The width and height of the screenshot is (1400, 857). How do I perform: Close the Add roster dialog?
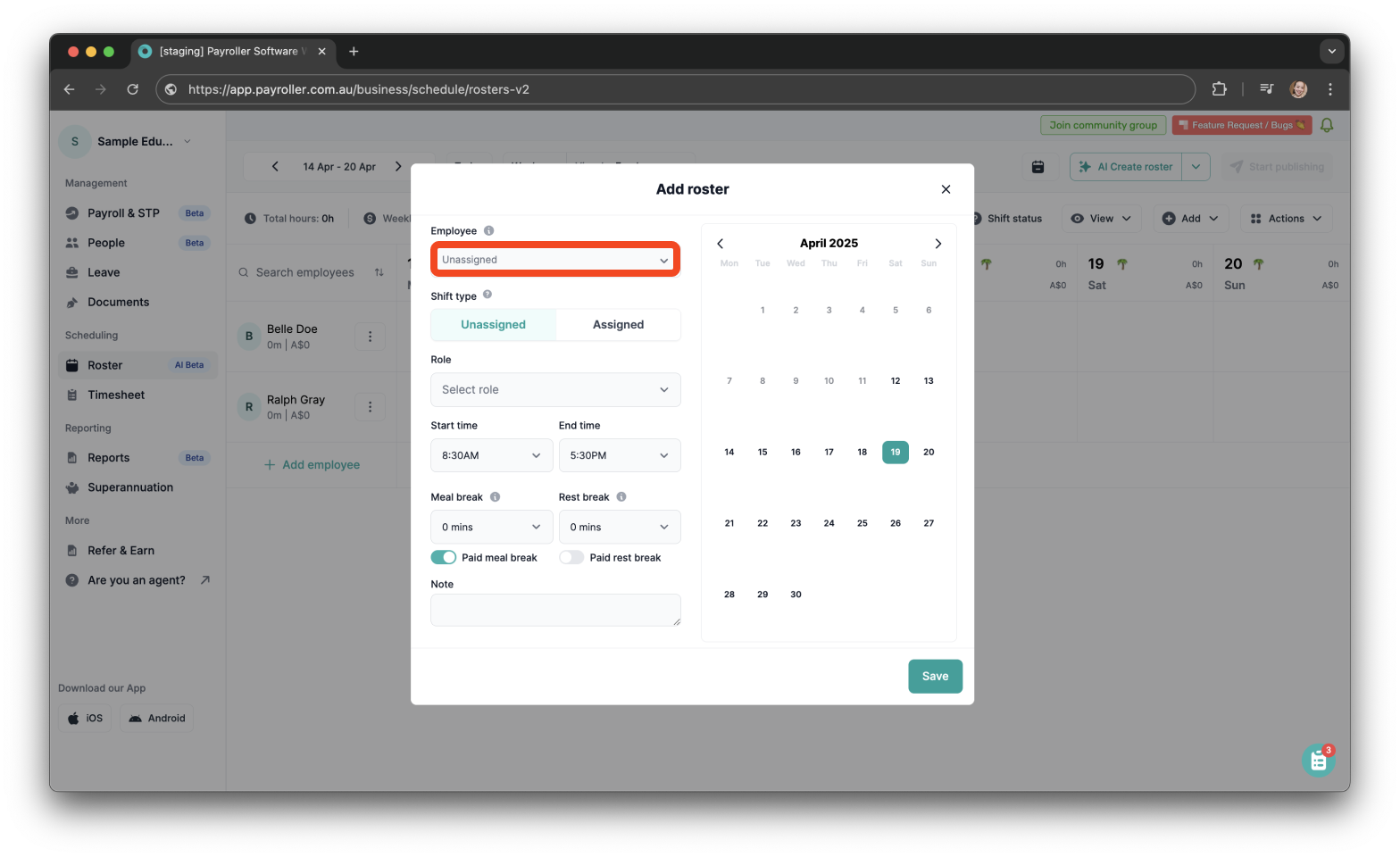point(946,189)
